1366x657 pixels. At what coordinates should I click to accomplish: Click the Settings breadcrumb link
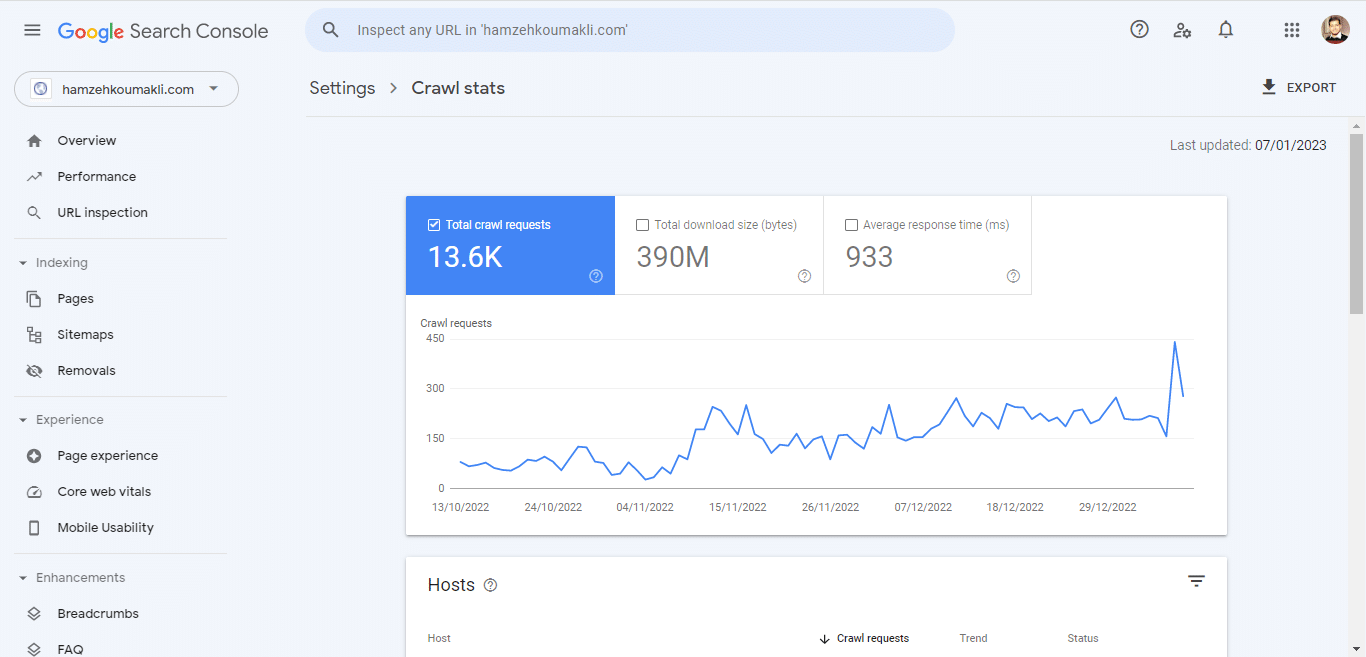coord(342,88)
